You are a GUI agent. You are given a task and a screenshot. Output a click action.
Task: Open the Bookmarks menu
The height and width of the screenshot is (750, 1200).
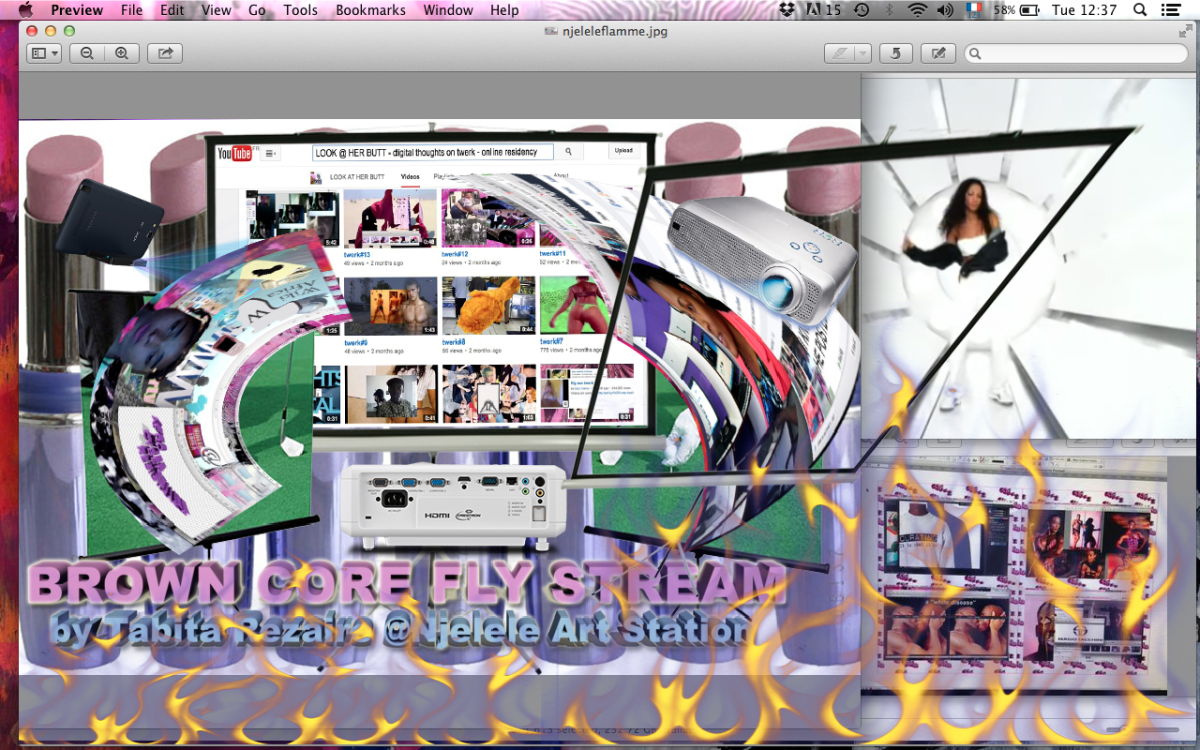tap(370, 10)
